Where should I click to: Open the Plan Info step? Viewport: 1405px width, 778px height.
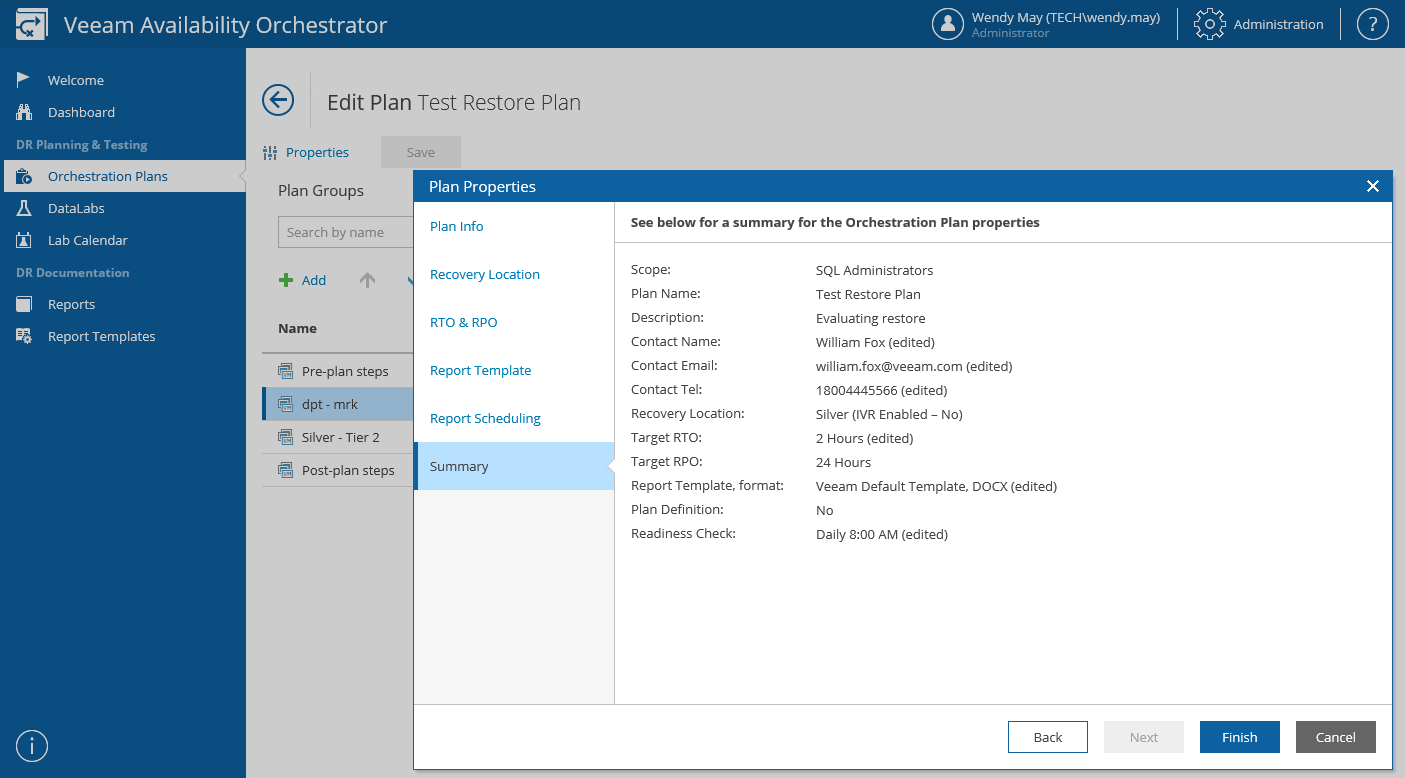pos(457,226)
